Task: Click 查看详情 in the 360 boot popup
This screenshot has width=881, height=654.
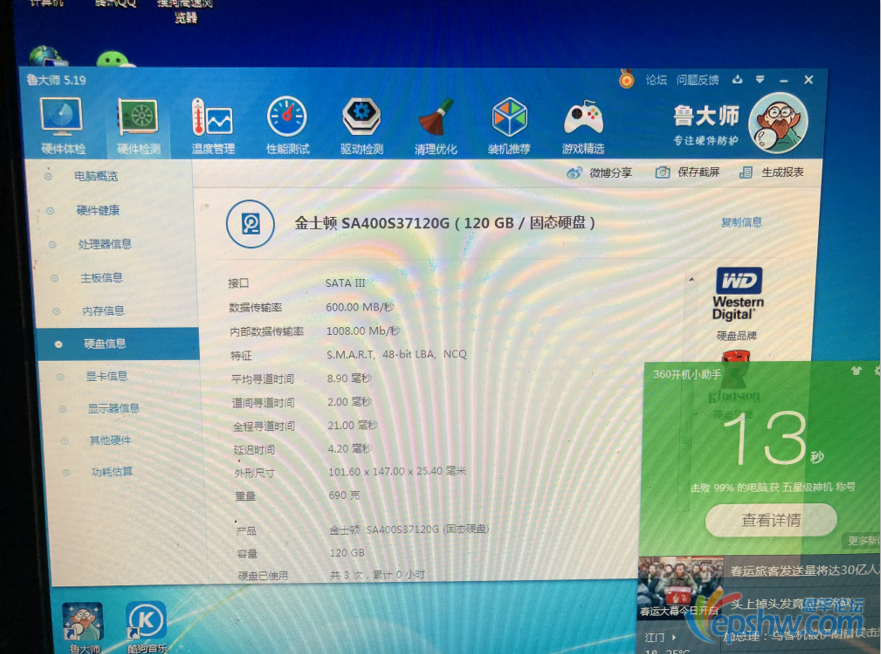Action: [x=771, y=520]
